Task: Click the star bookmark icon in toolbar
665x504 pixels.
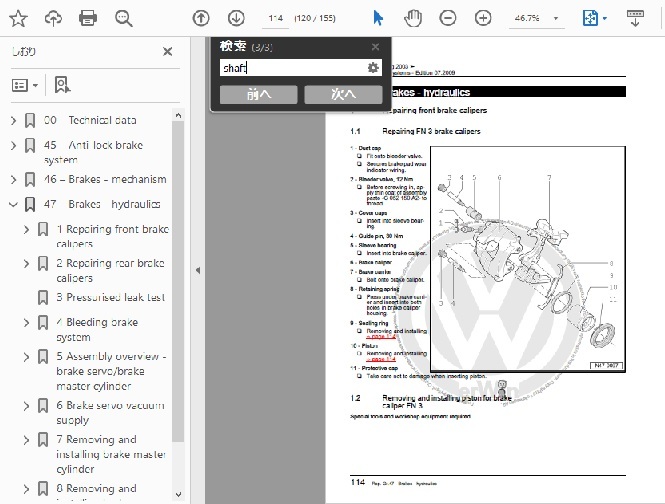Action: 18,18
